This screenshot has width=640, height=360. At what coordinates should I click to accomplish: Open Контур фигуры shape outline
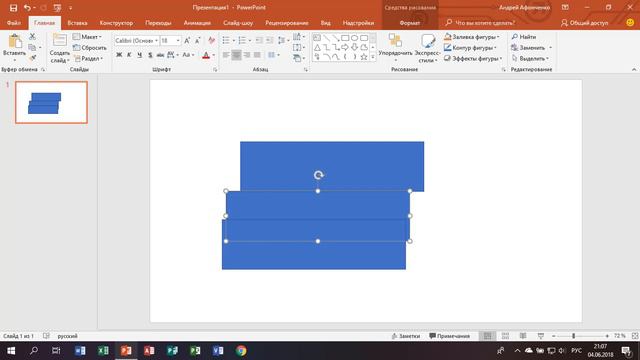[470, 48]
